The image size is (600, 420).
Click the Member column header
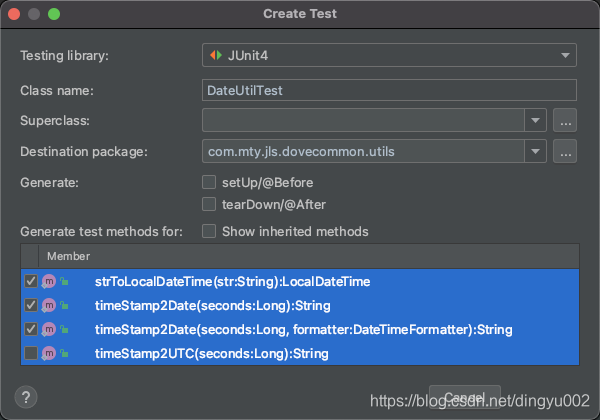point(68,256)
